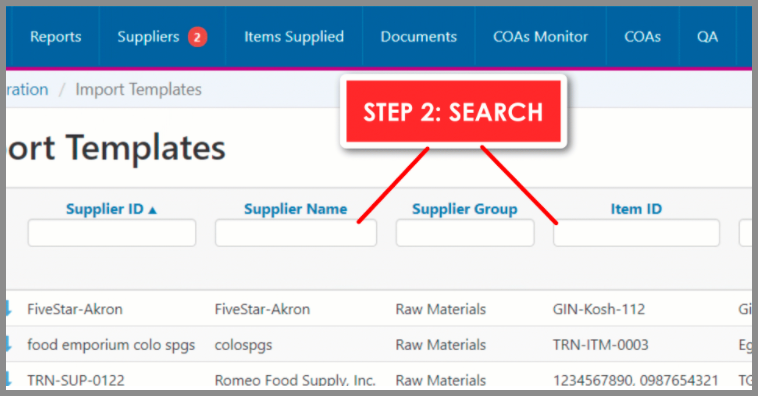The width and height of the screenshot is (758, 396).
Task: Open the Reports menu
Action: [x=56, y=37]
